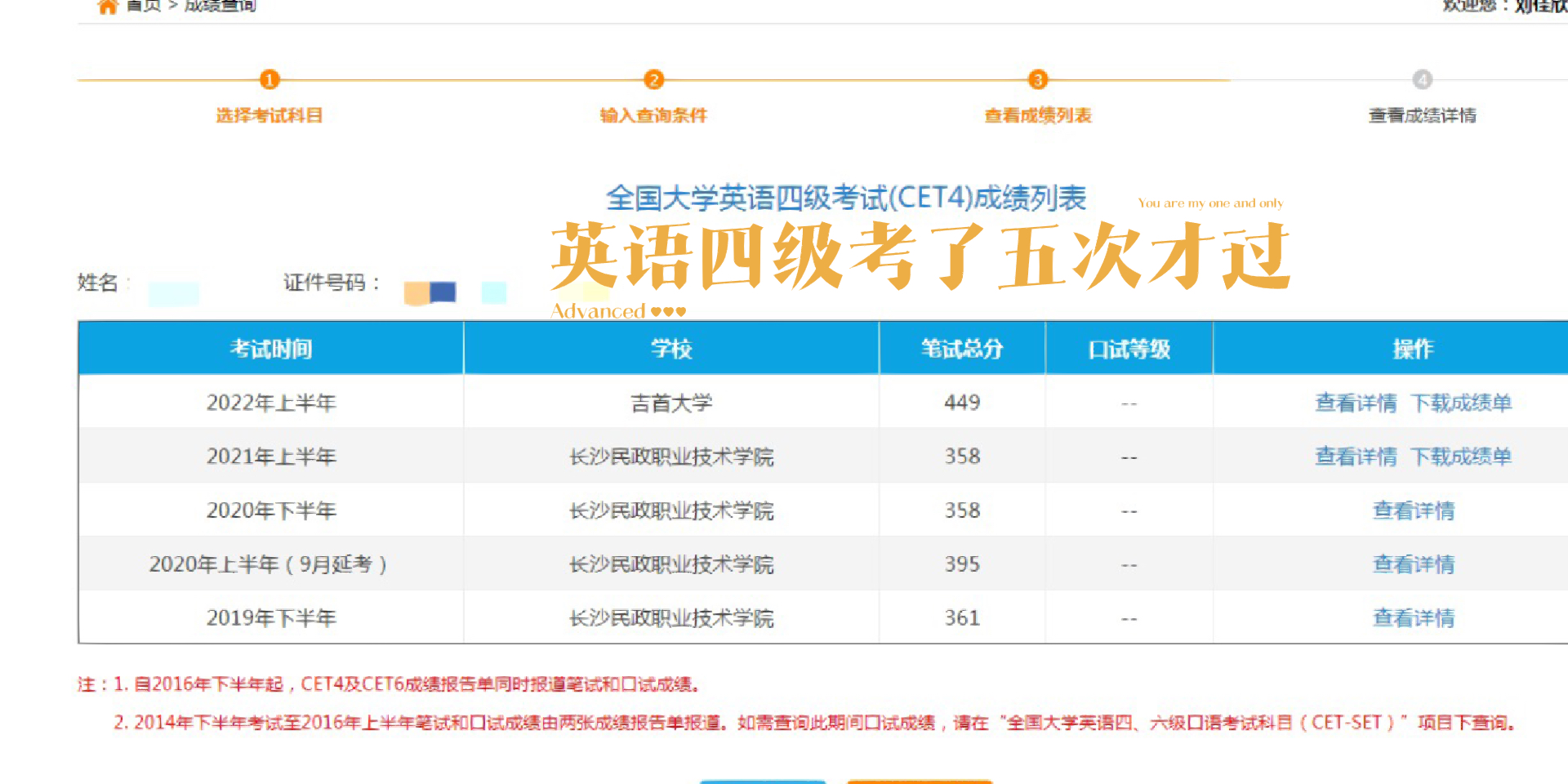The width and height of the screenshot is (1568, 784).
Task: Click the 2022年上半年 exam time cell
Action: pyautogui.click(x=271, y=403)
